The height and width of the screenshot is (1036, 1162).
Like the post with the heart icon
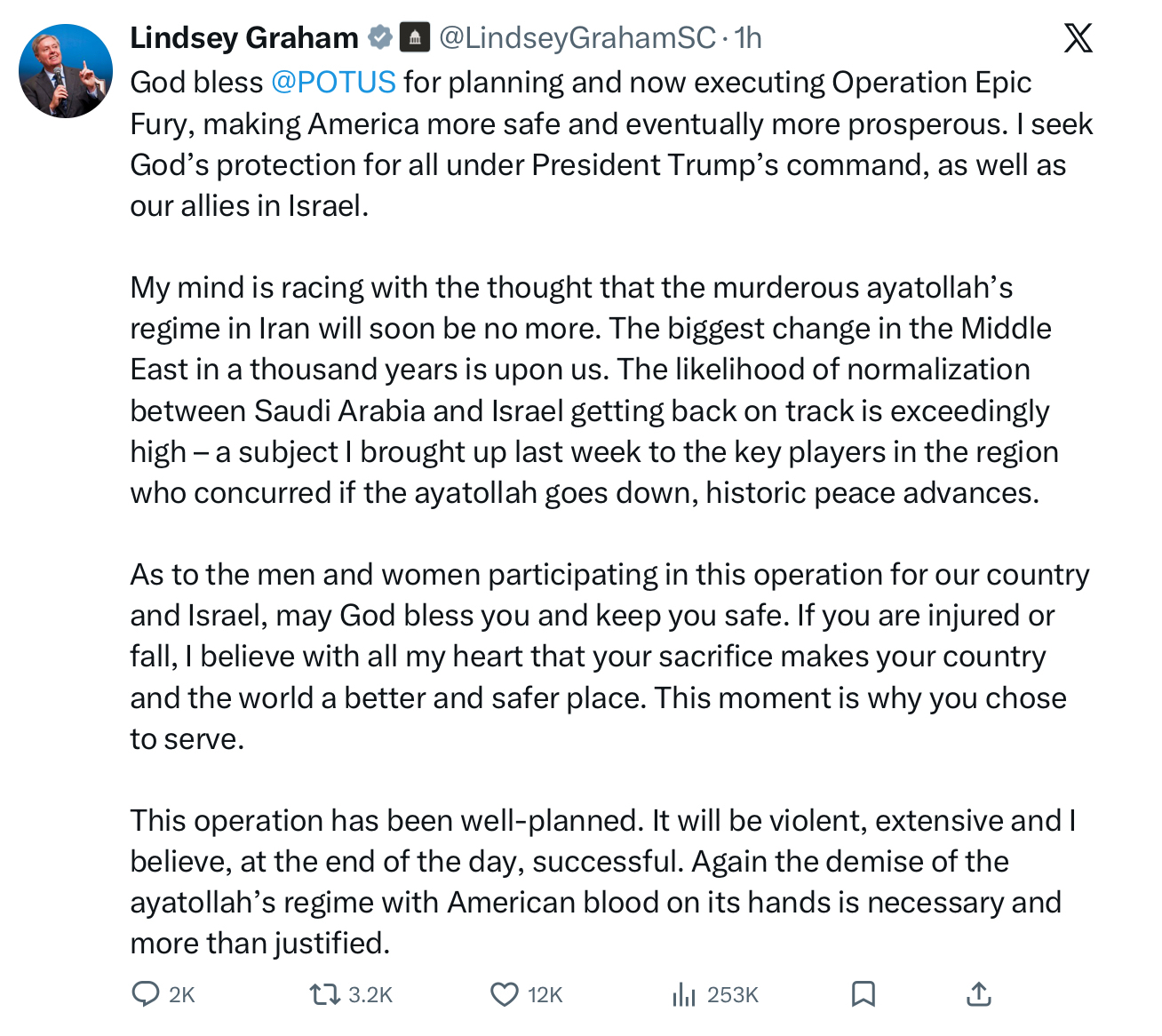[505, 993]
